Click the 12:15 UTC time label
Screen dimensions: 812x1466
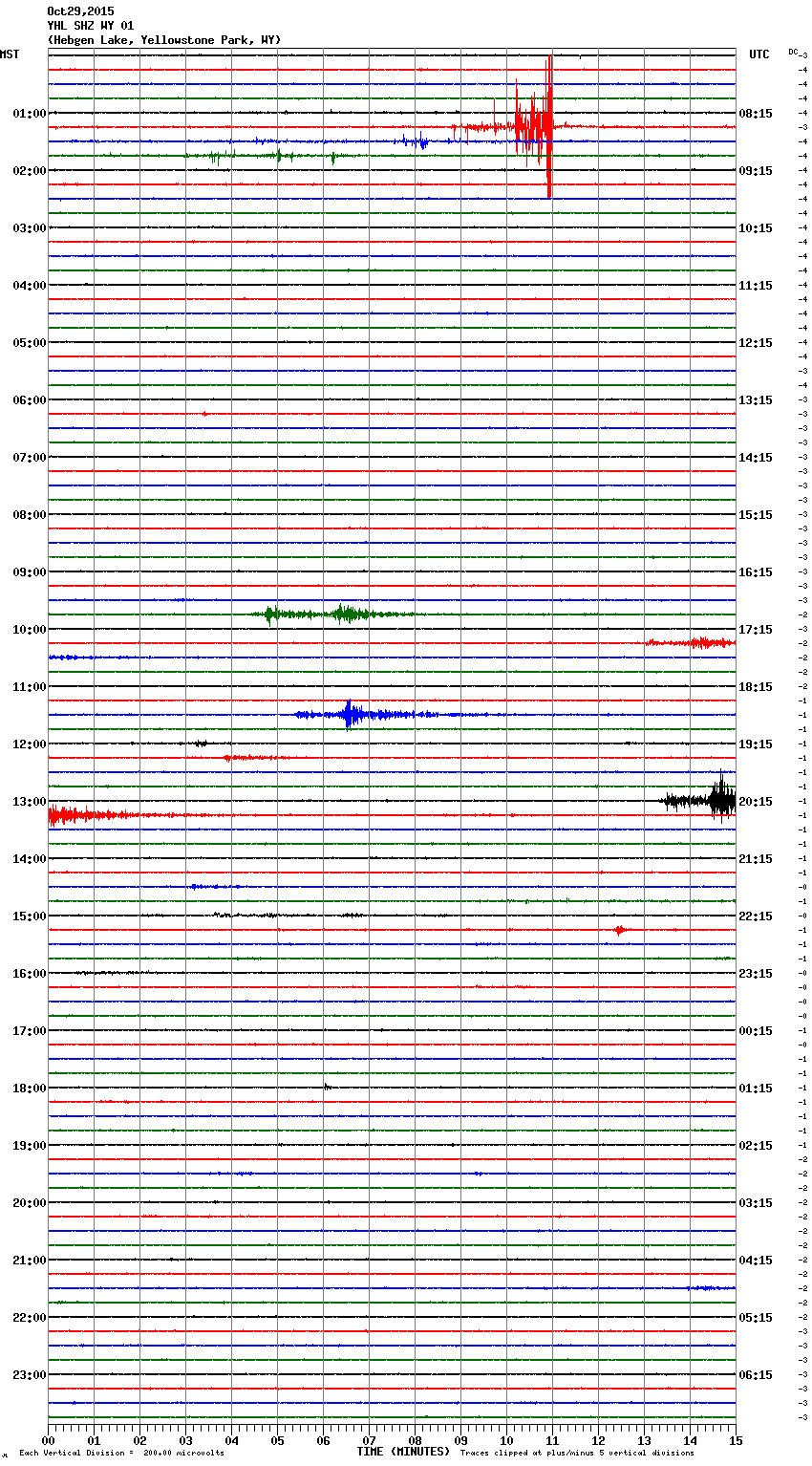(x=756, y=342)
